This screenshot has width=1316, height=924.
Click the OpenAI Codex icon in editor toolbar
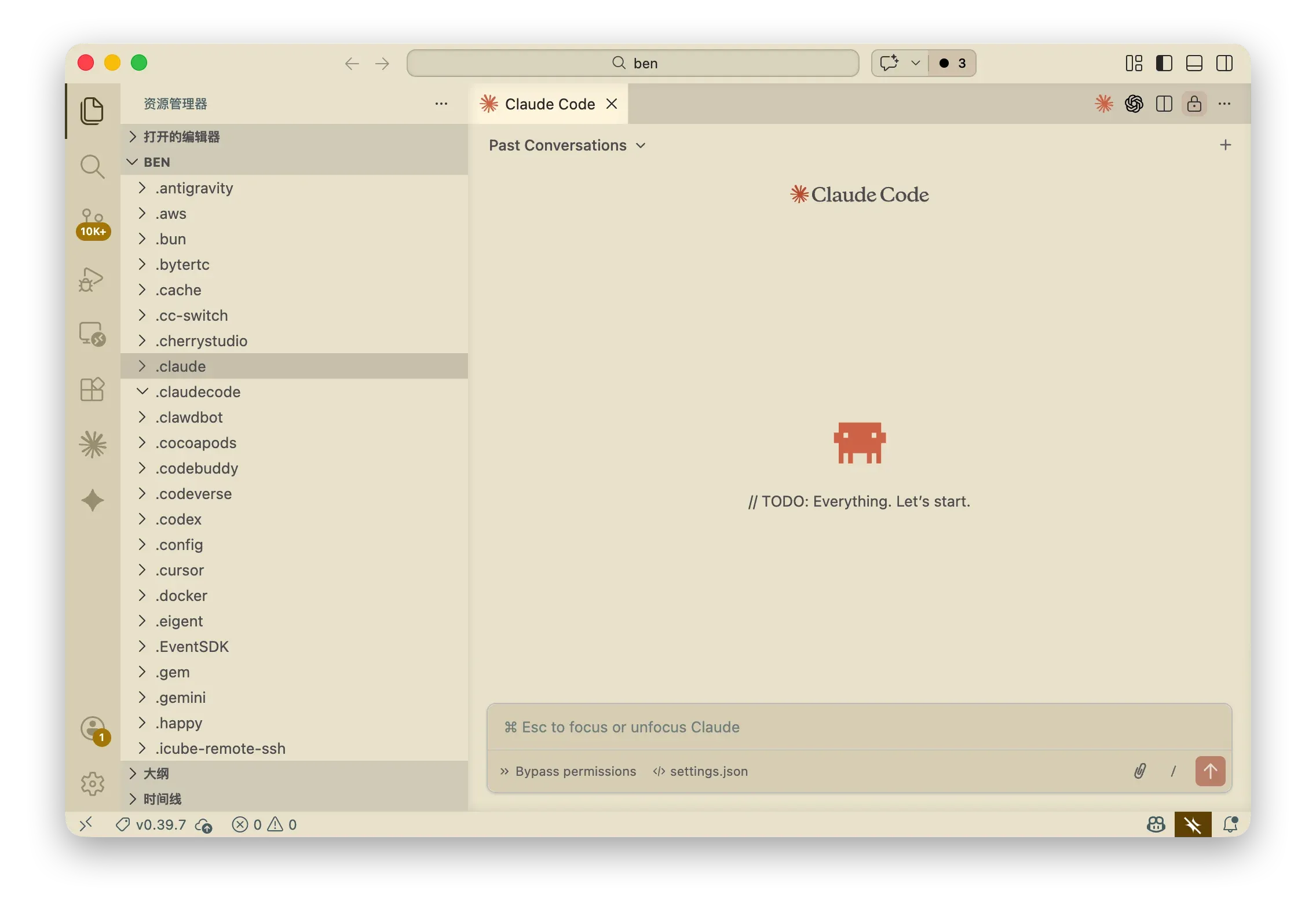1134,104
